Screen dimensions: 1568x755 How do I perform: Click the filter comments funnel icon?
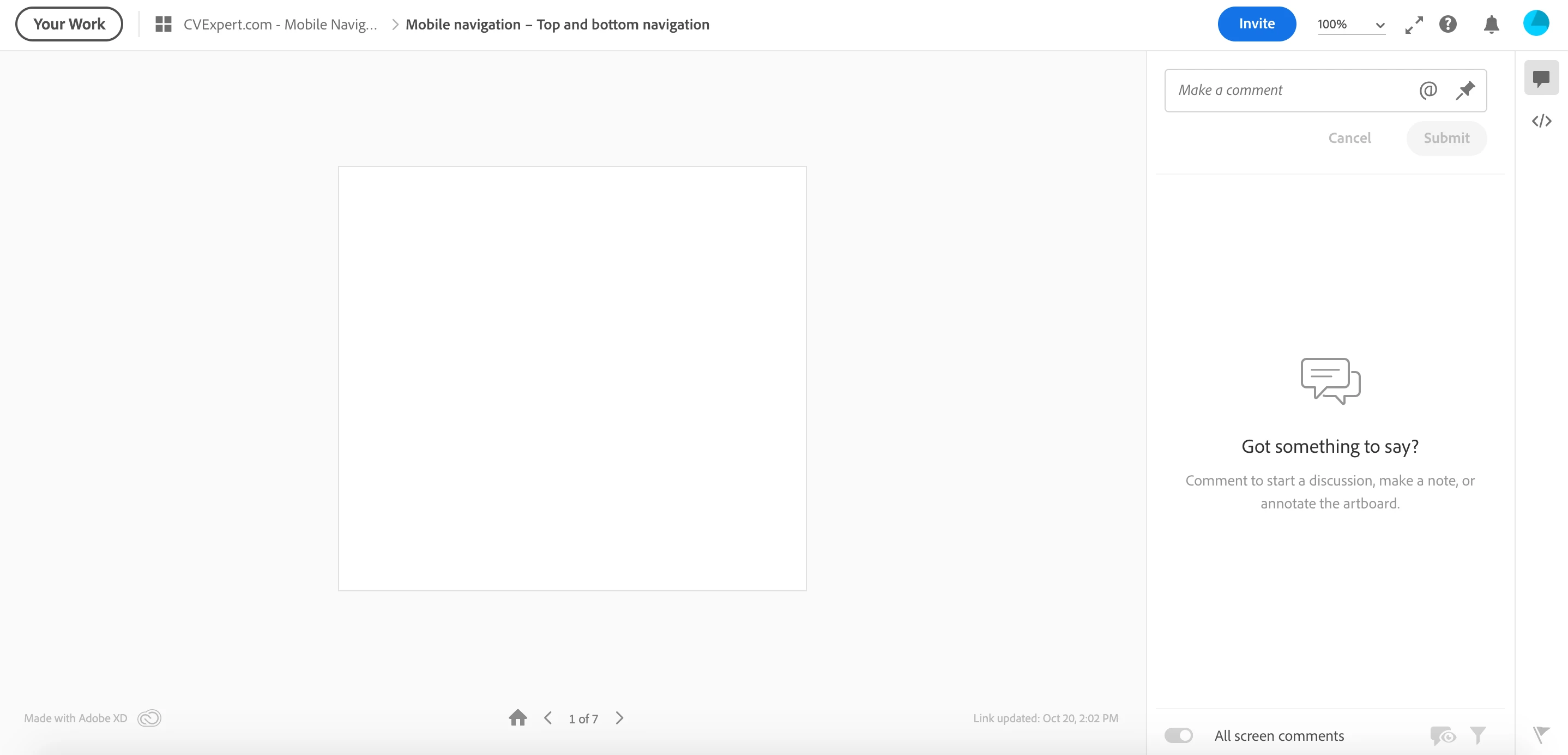click(1477, 735)
